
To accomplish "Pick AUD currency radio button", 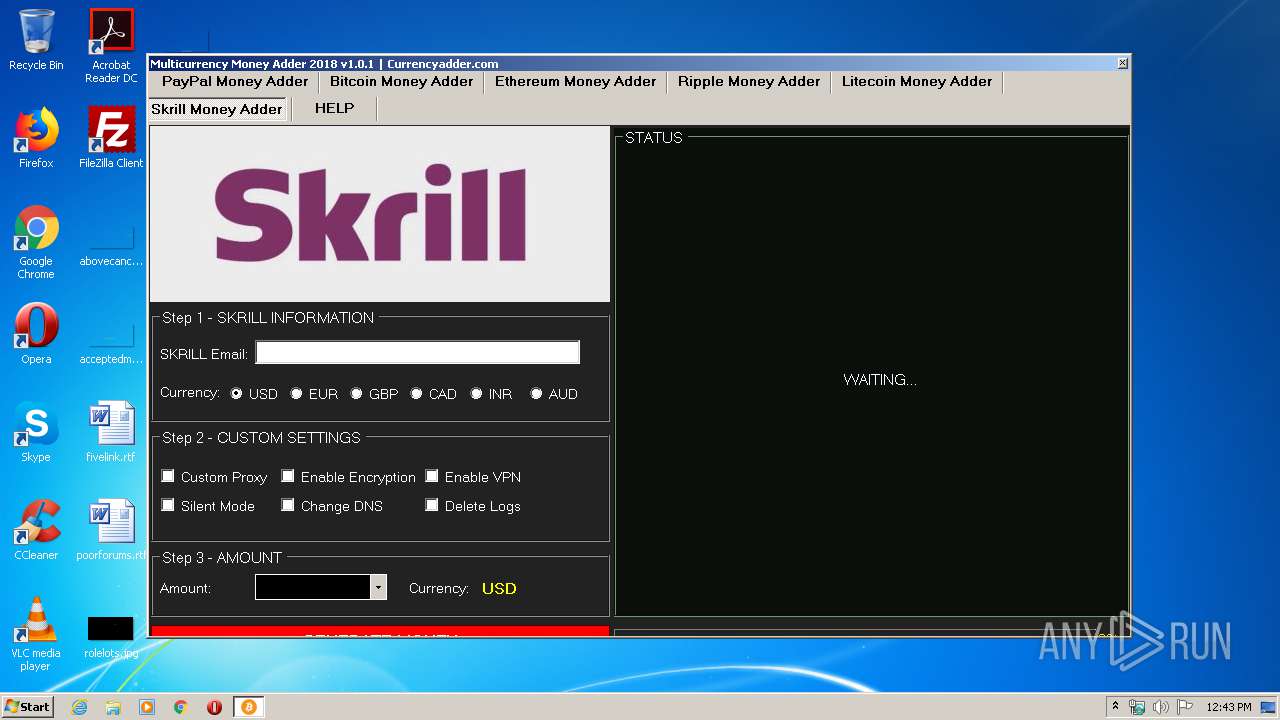I will (x=536, y=394).
